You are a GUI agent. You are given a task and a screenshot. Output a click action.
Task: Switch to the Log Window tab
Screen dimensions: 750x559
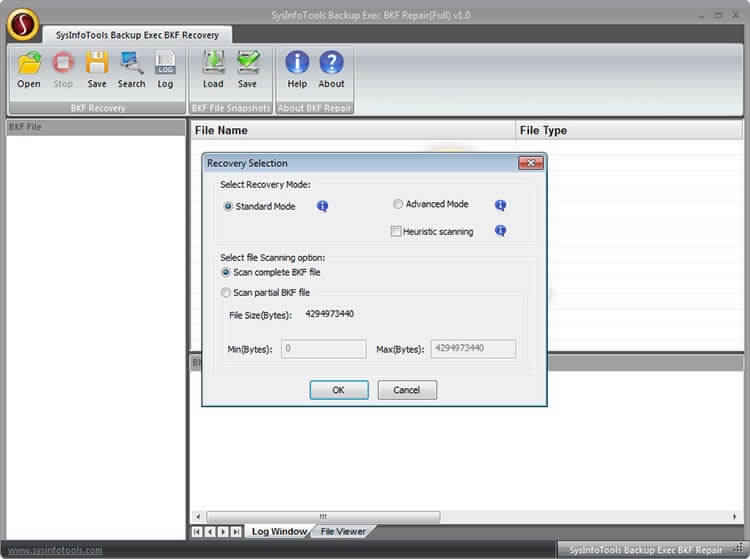click(x=279, y=531)
